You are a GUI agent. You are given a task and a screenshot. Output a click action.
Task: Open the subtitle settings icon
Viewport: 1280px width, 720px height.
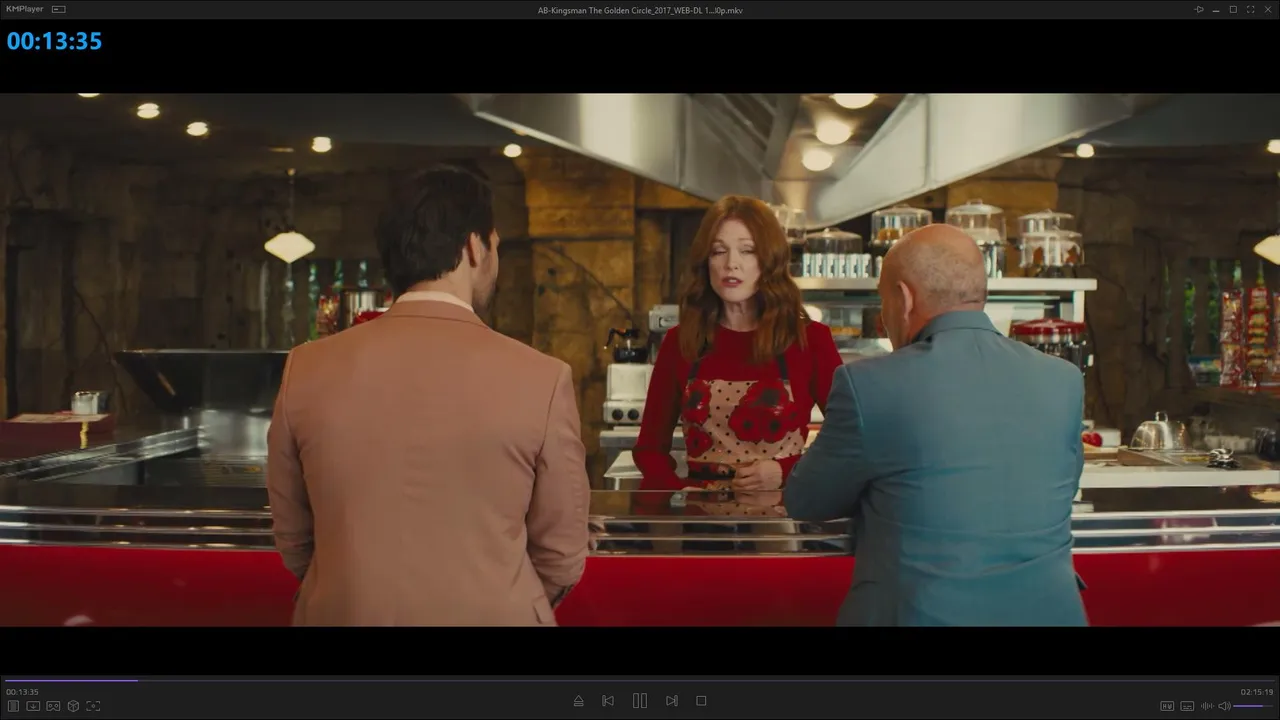point(1187,706)
